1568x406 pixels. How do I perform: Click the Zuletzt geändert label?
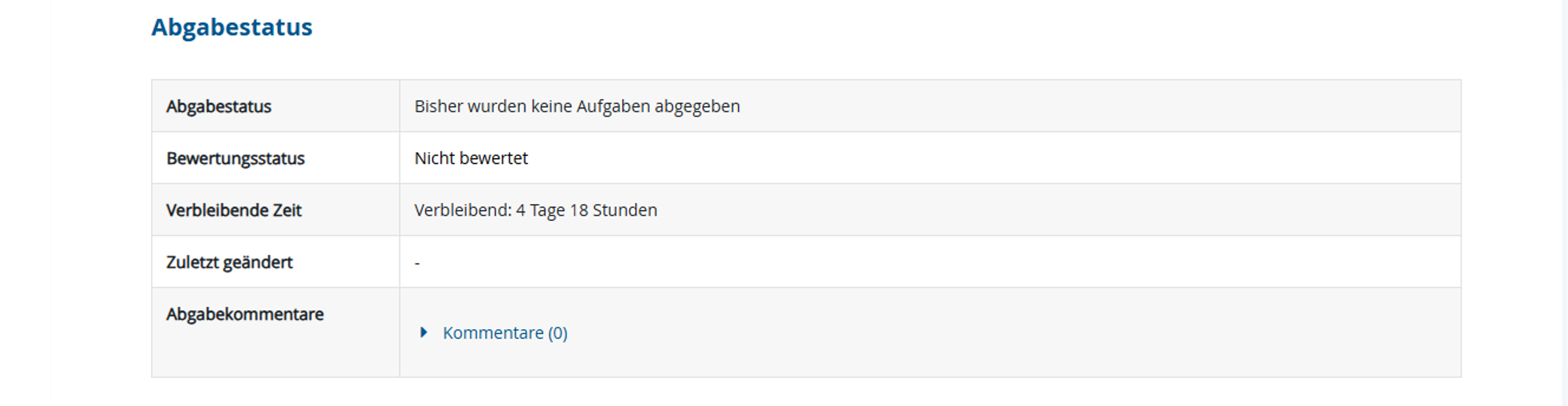click(230, 261)
